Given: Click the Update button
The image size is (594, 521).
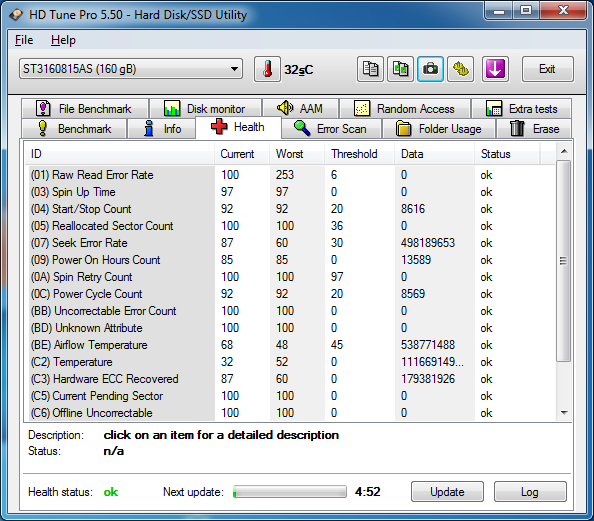Looking at the screenshot, I should [x=447, y=492].
